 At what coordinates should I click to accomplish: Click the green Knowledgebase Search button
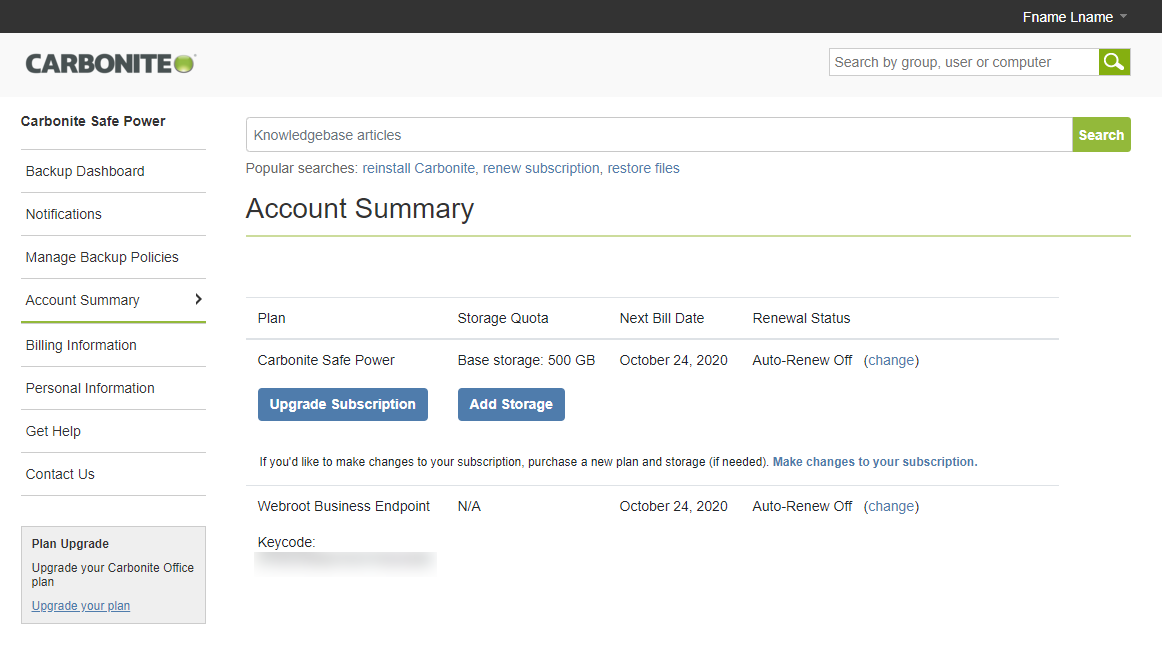tap(1101, 135)
